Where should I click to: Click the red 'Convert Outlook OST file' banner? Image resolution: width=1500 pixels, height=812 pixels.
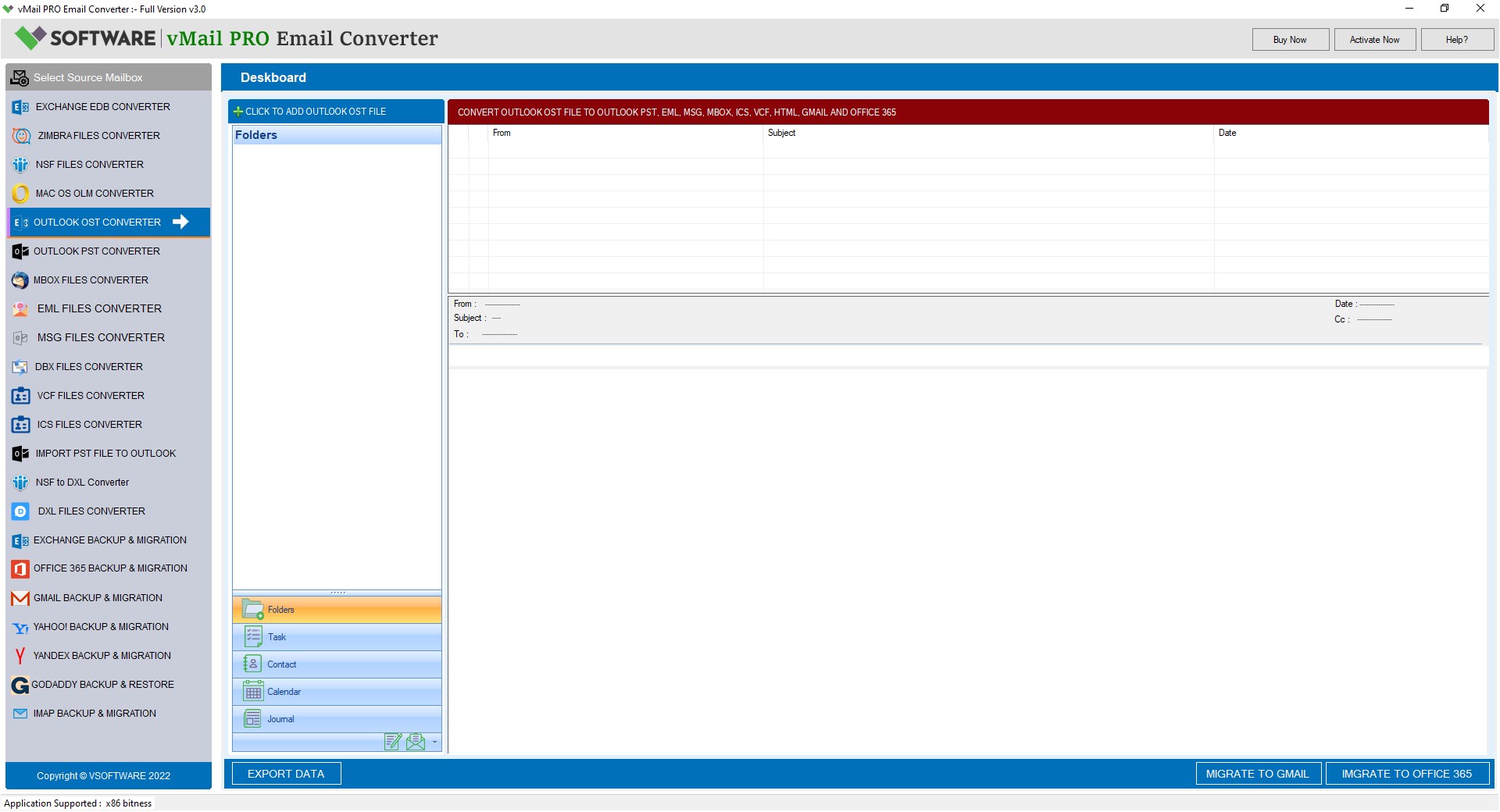pyautogui.click(x=968, y=112)
